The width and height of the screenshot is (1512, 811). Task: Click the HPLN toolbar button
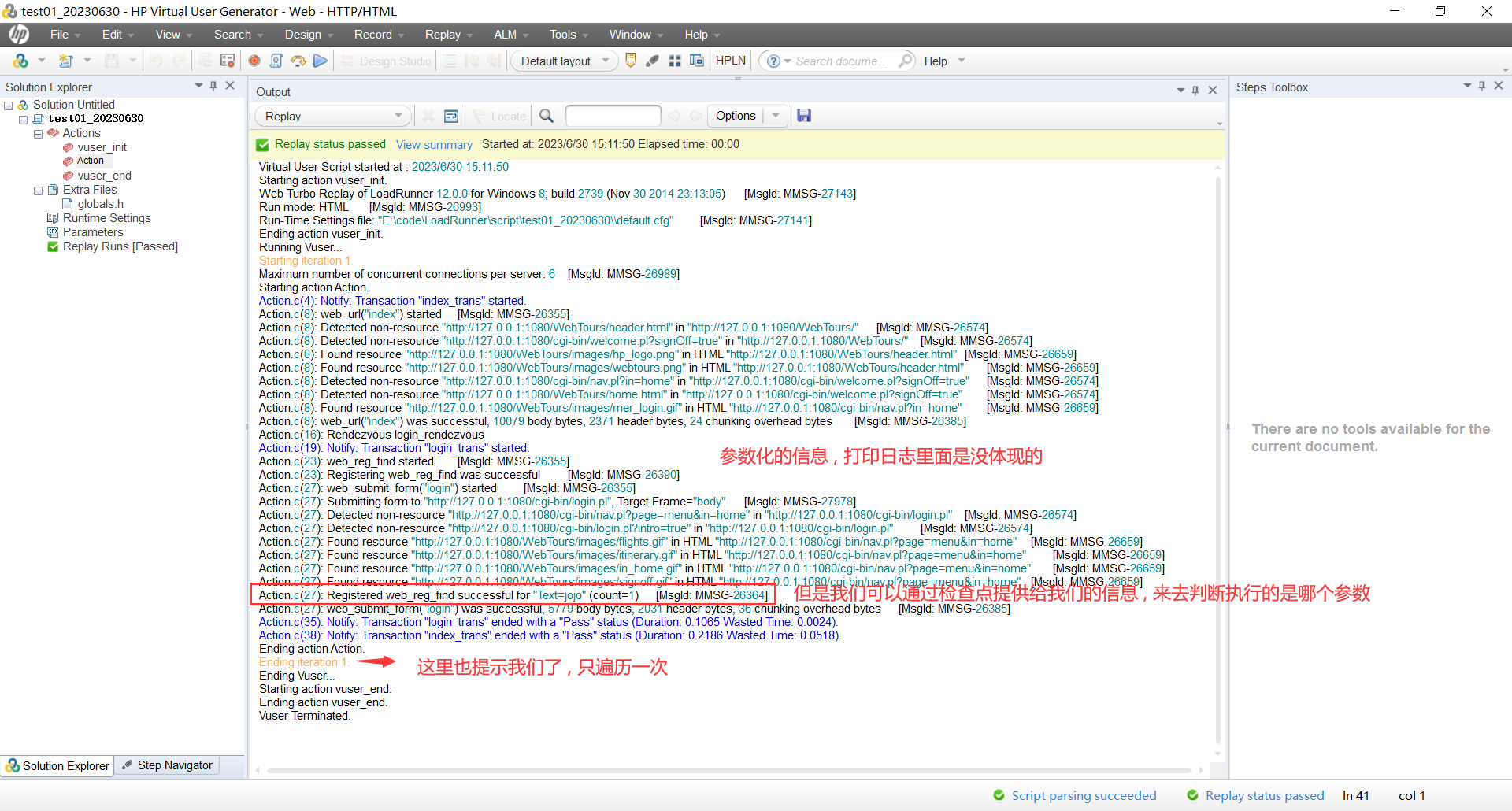coord(731,61)
